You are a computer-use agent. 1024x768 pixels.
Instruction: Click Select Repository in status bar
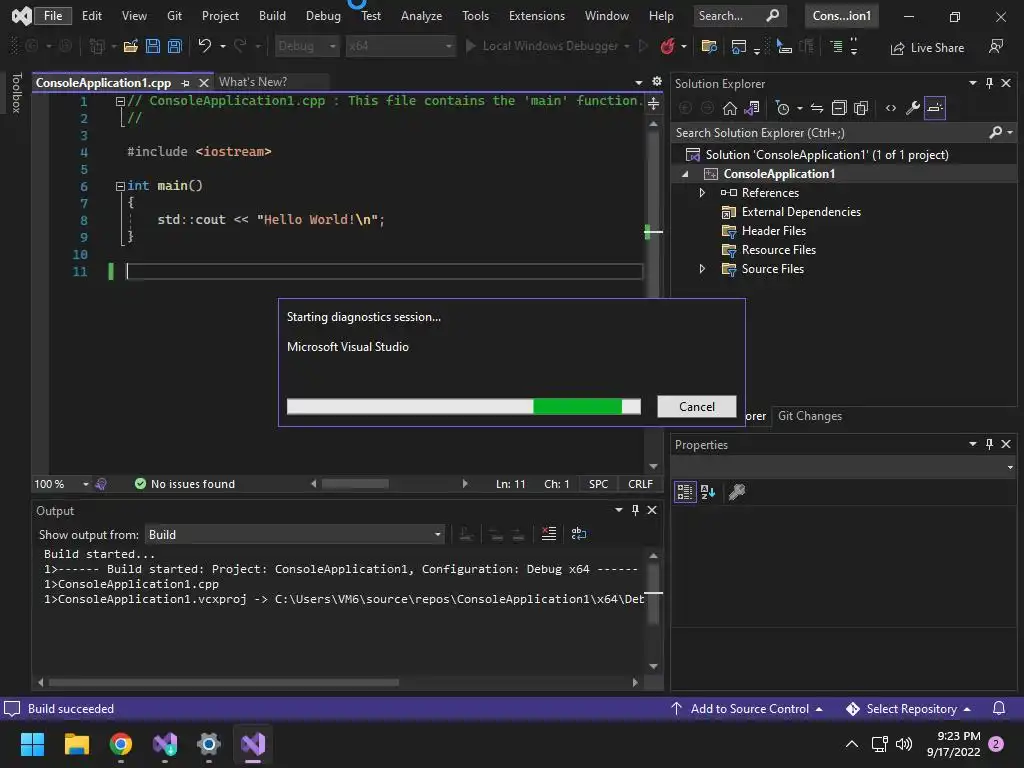point(910,709)
